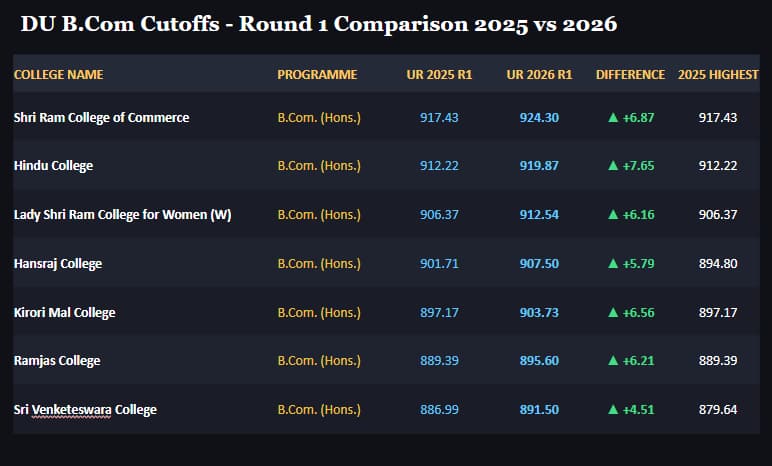The image size is (772, 466).
Task: Select the green triangle next to +6.56
Action: pyautogui.click(x=613, y=312)
